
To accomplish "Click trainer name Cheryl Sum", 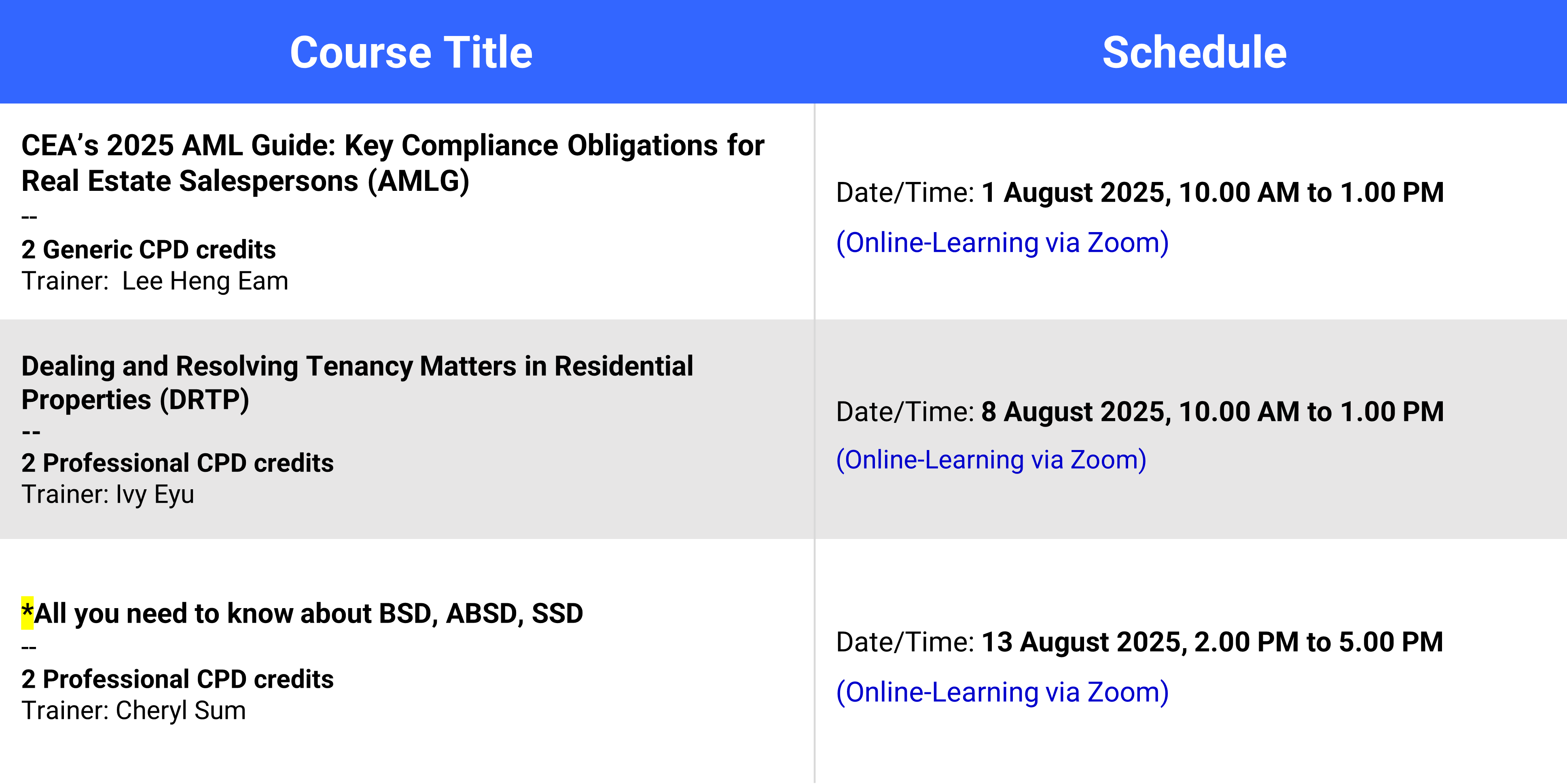I will [x=181, y=710].
